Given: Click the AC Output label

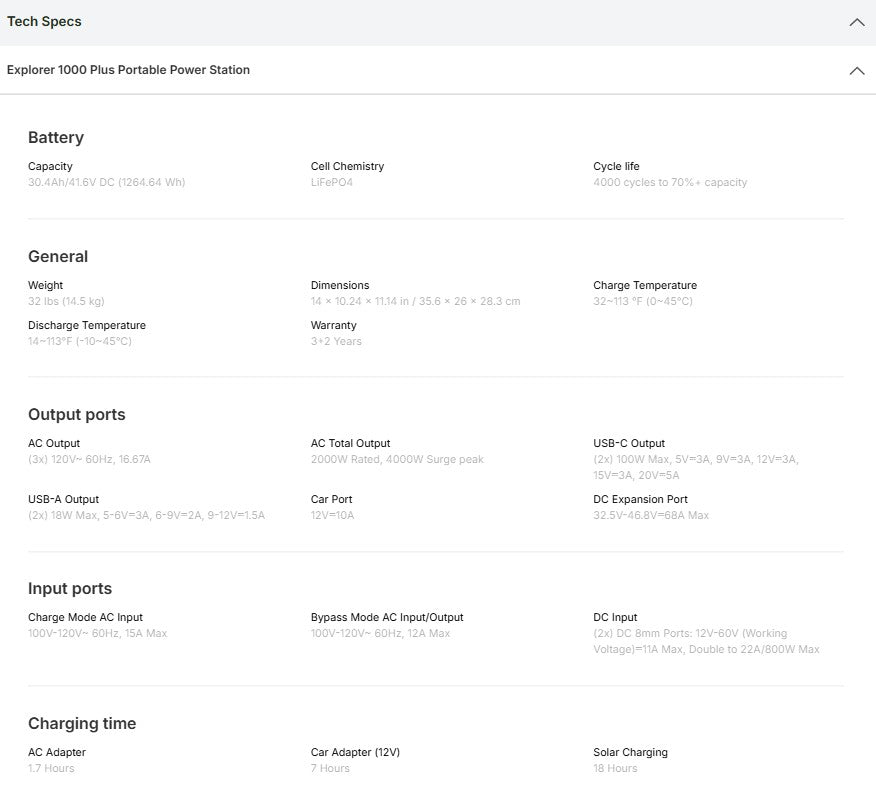Looking at the screenshot, I should (x=54, y=444).
